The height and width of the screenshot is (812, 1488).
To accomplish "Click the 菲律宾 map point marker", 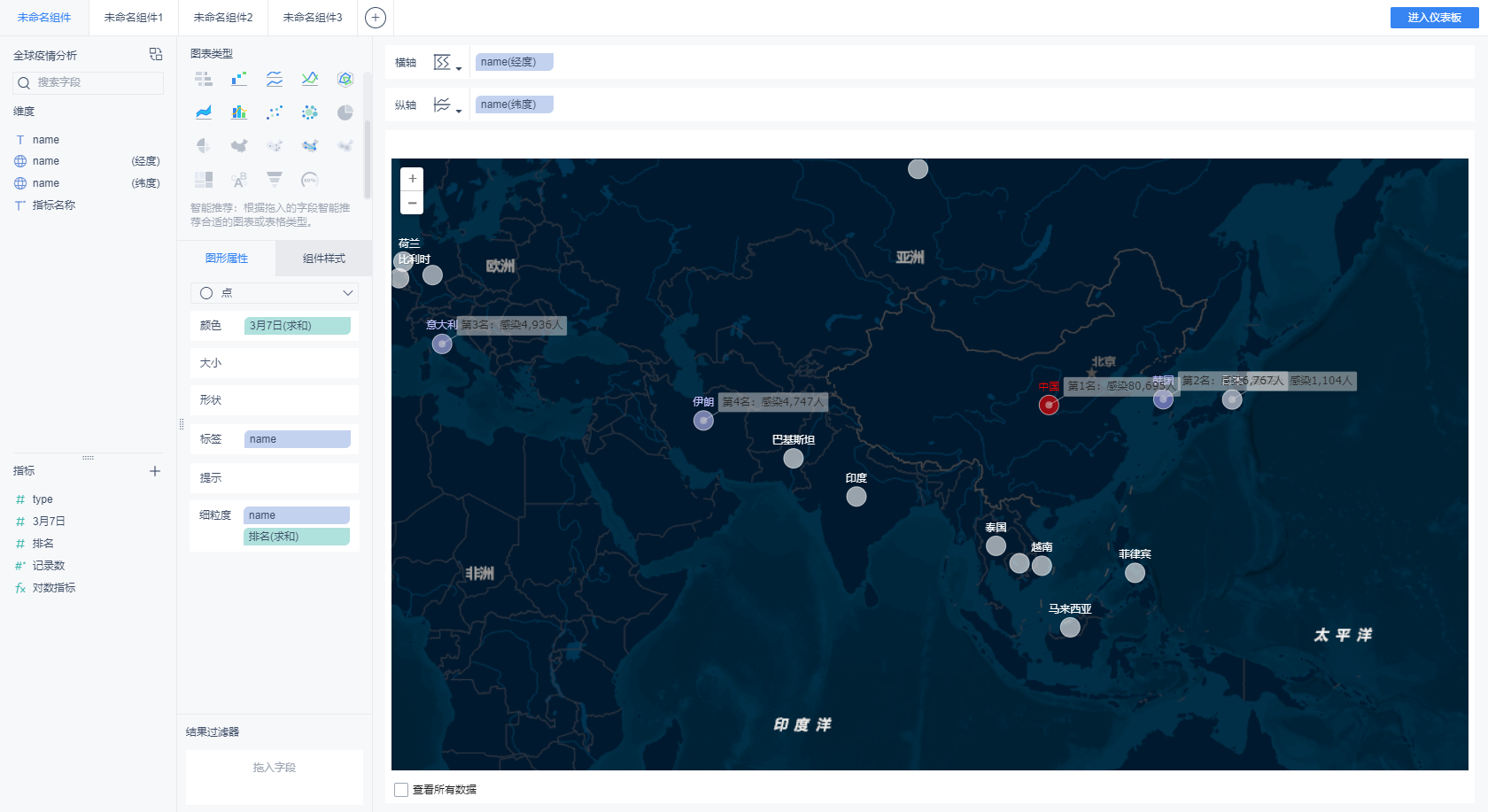I will click(x=1135, y=573).
